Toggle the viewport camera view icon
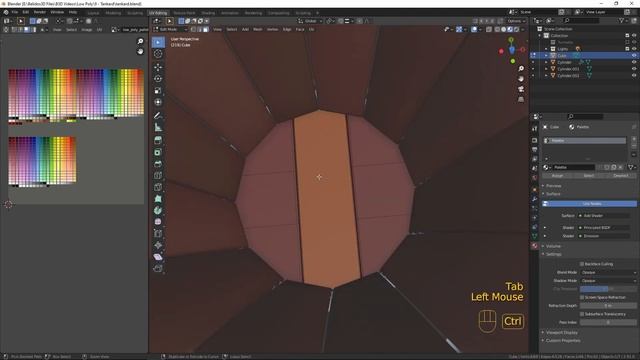The width and height of the screenshot is (640, 360). [x=521, y=89]
